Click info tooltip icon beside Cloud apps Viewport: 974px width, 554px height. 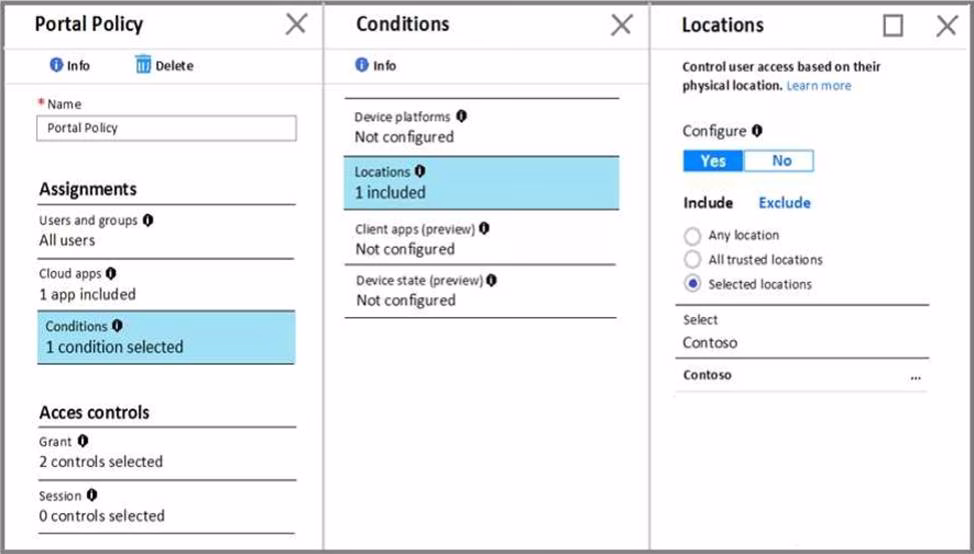click(111, 273)
